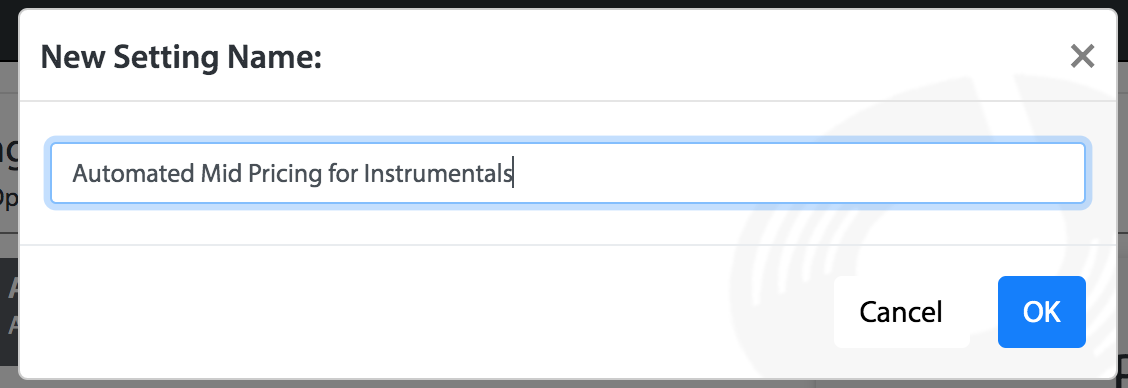Cancel the new setting name dialog
This screenshot has height=388, width=1128.
tap(901, 312)
